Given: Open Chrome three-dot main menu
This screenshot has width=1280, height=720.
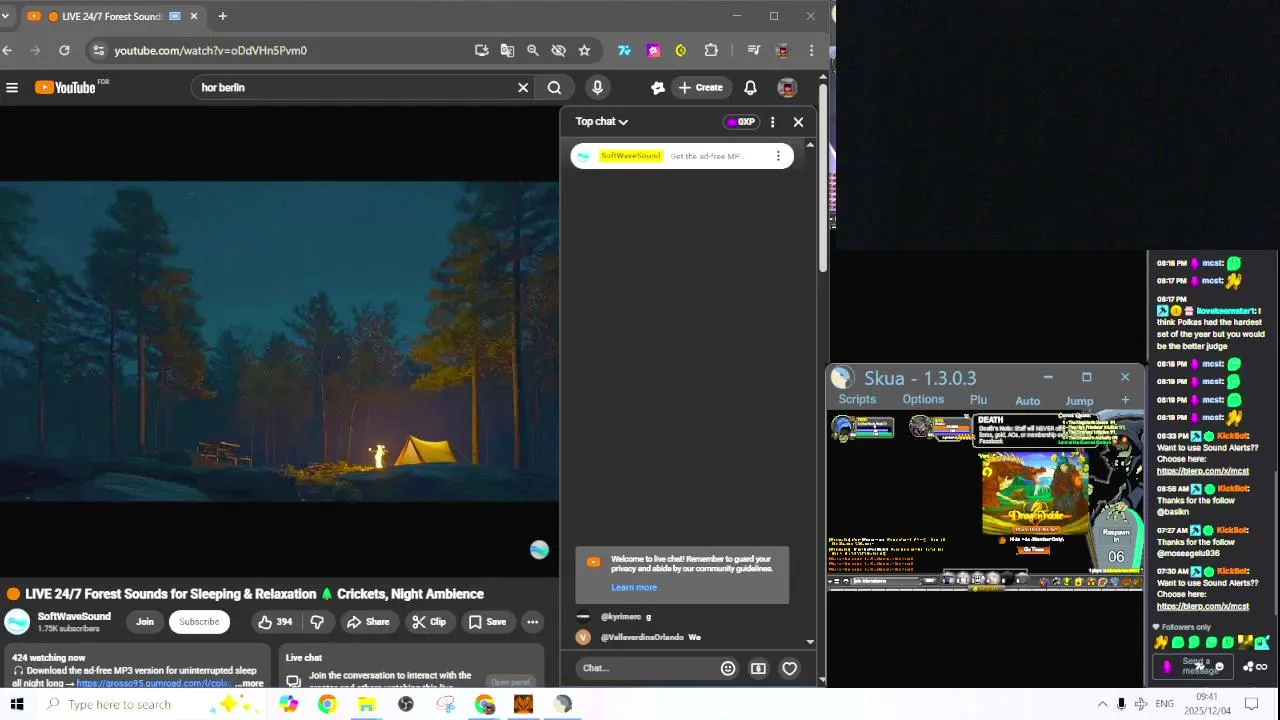Looking at the screenshot, I should (811, 50).
